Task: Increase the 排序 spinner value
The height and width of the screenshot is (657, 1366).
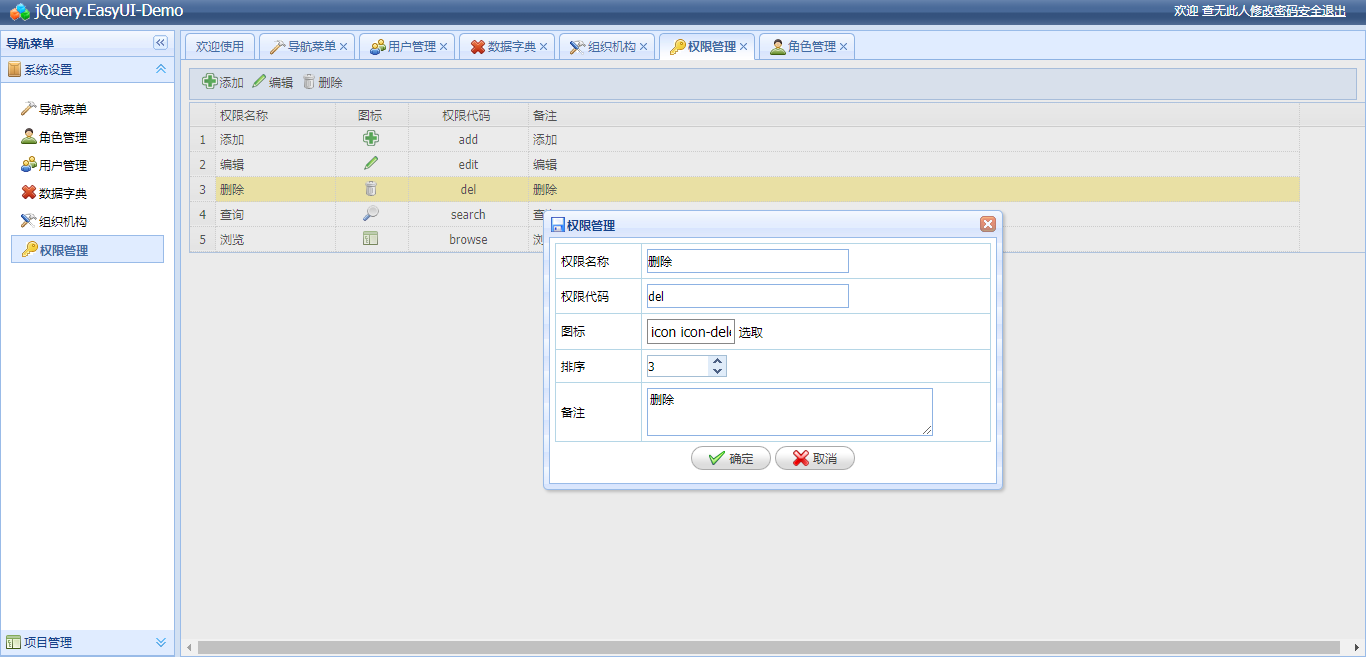Action: tap(717, 361)
